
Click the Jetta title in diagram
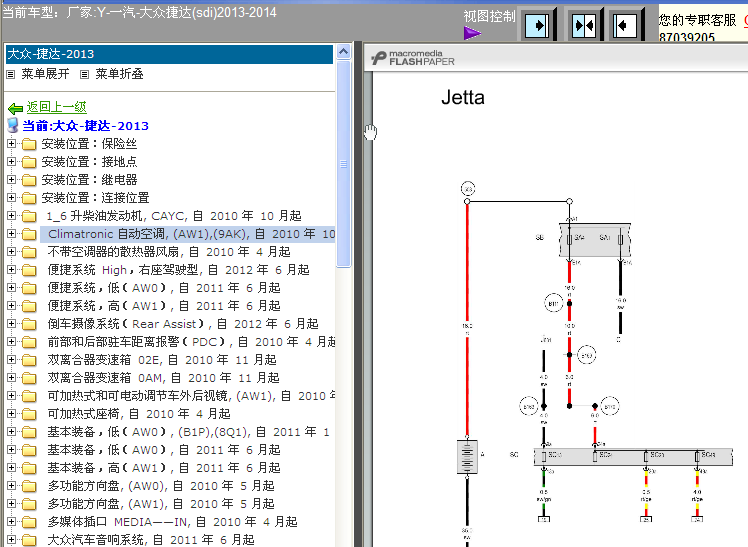click(x=463, y=98)
